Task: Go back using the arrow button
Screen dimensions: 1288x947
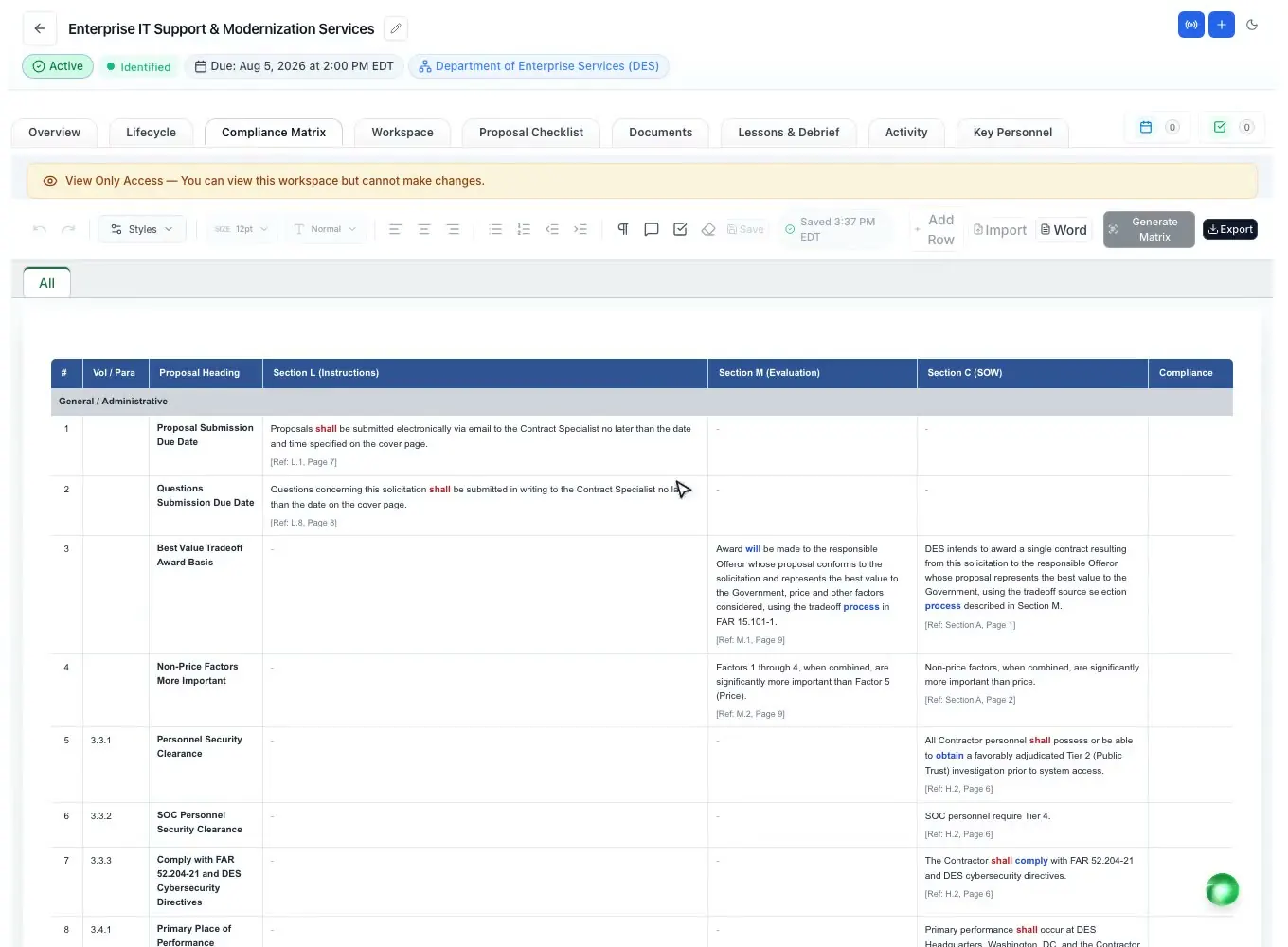Action: tap(39, 28)
